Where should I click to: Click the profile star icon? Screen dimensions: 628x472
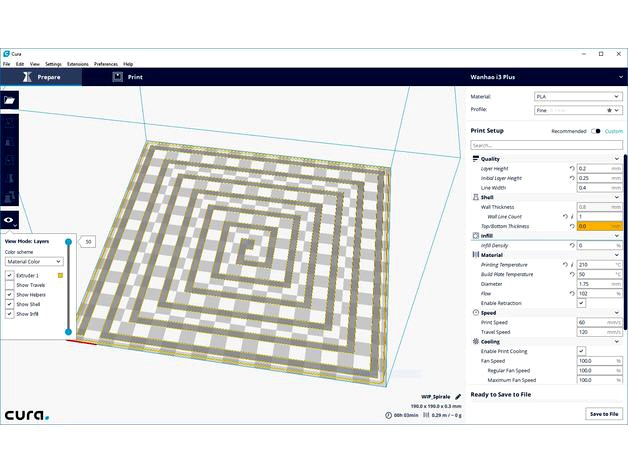[x=609, y=110]
